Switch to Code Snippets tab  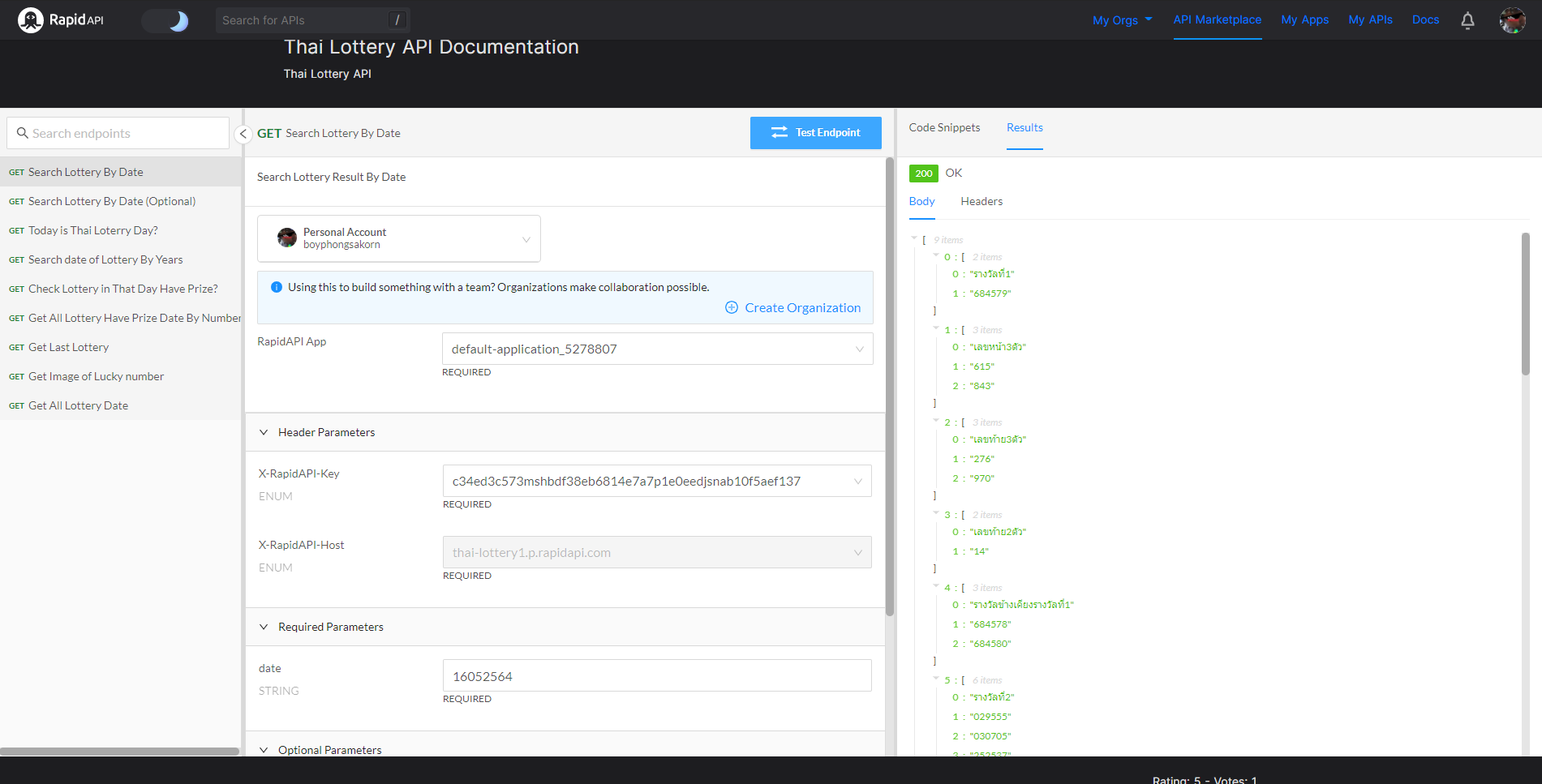944,127
